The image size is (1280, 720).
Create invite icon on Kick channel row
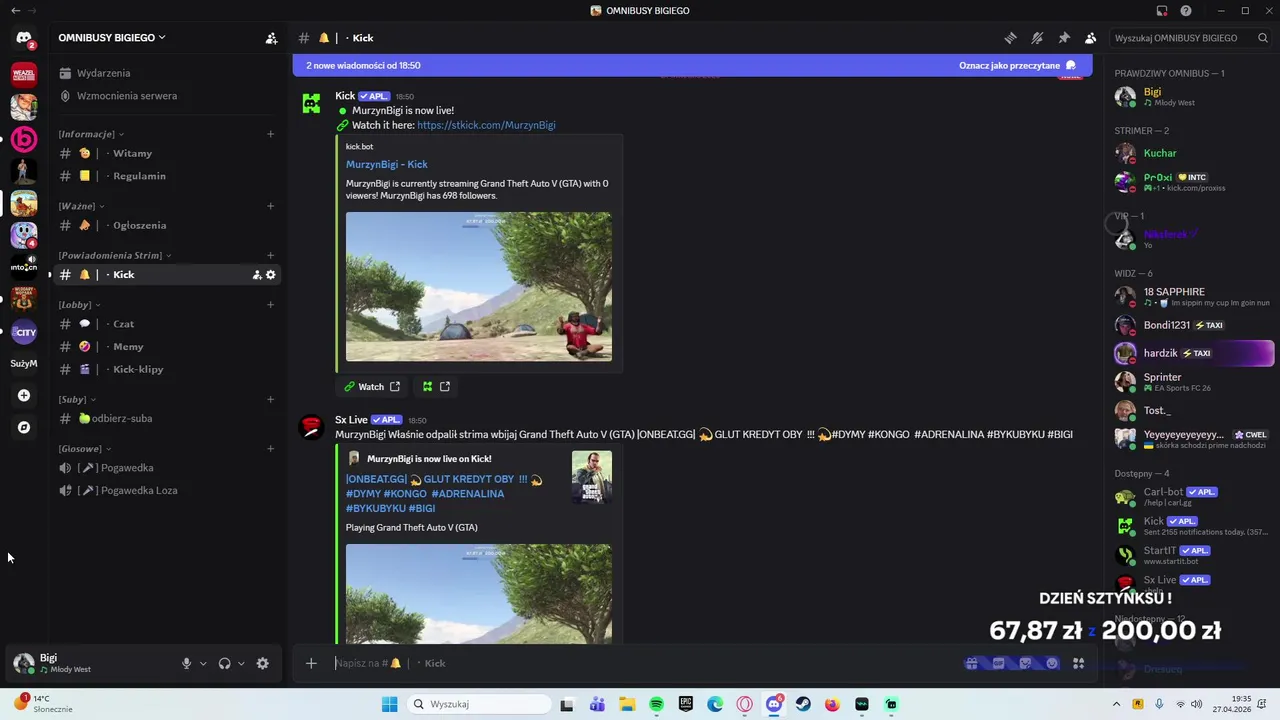(x=257, y=275)
